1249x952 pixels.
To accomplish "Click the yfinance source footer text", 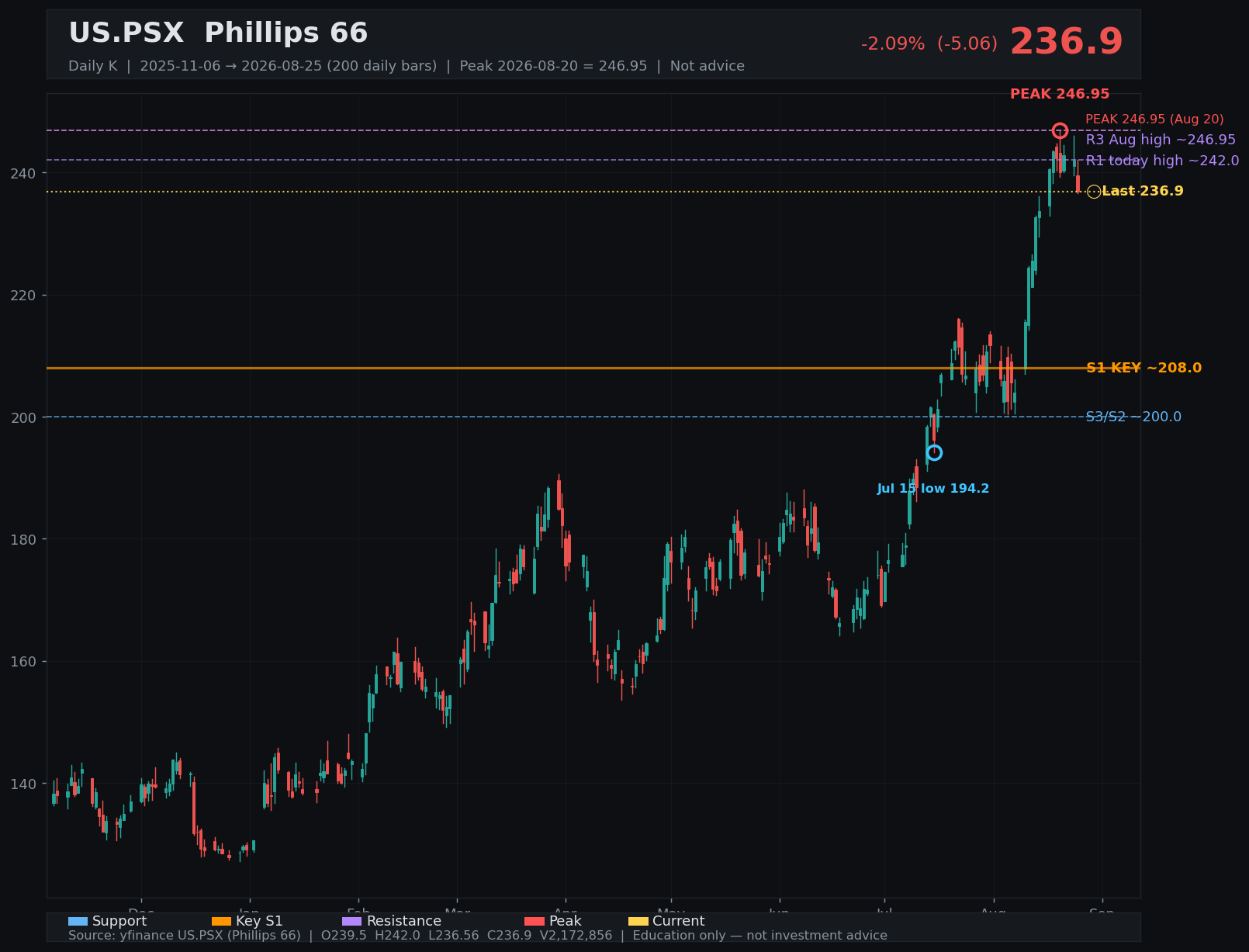I will pos(478,936).
